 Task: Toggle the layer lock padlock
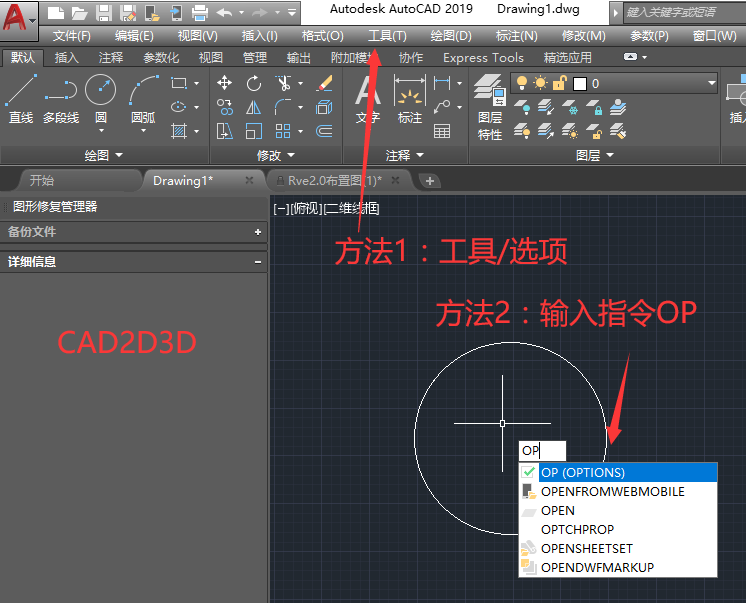point(560,83)
